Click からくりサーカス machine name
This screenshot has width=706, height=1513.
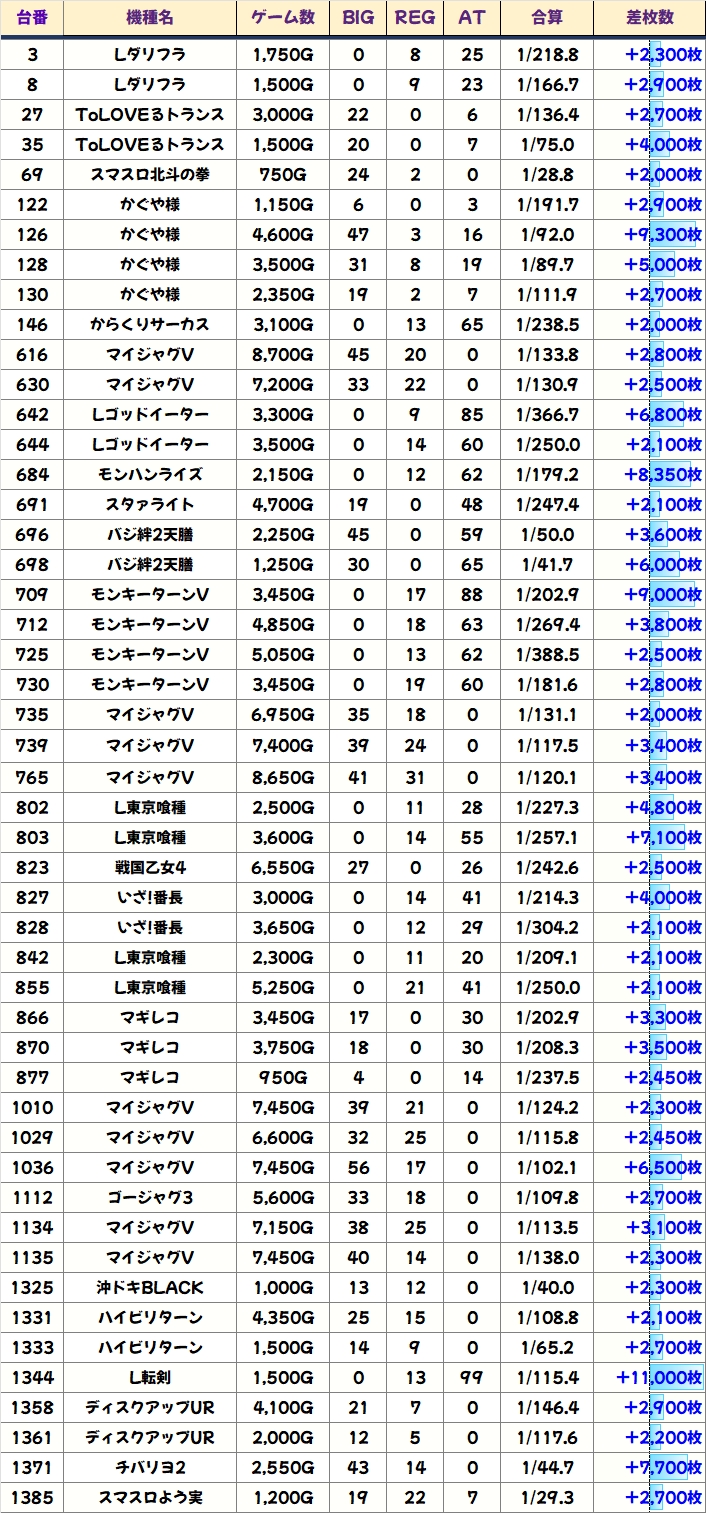pyautogui.click(x=150, y=325)
